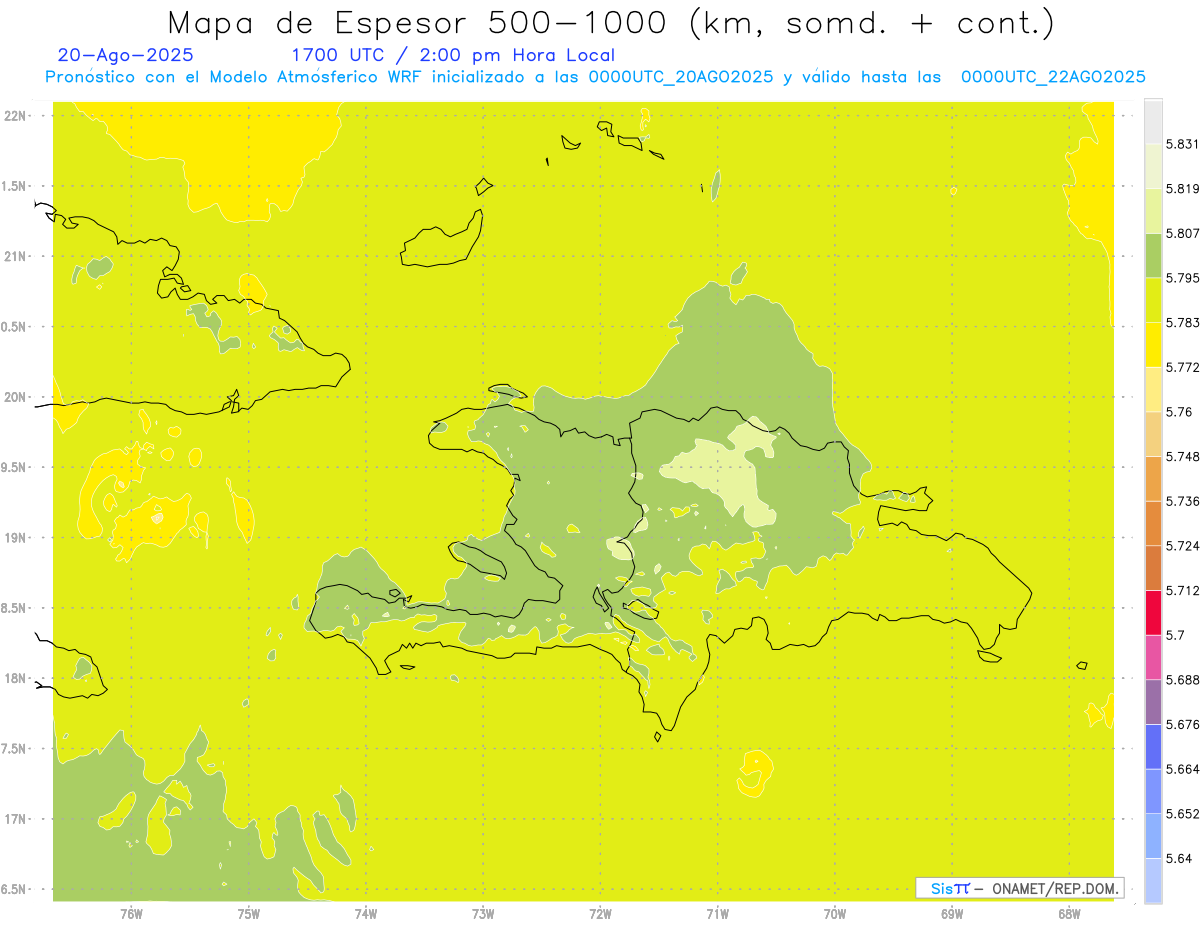
Task: Select the legend value 5.748
Action: click(1182, 456)
